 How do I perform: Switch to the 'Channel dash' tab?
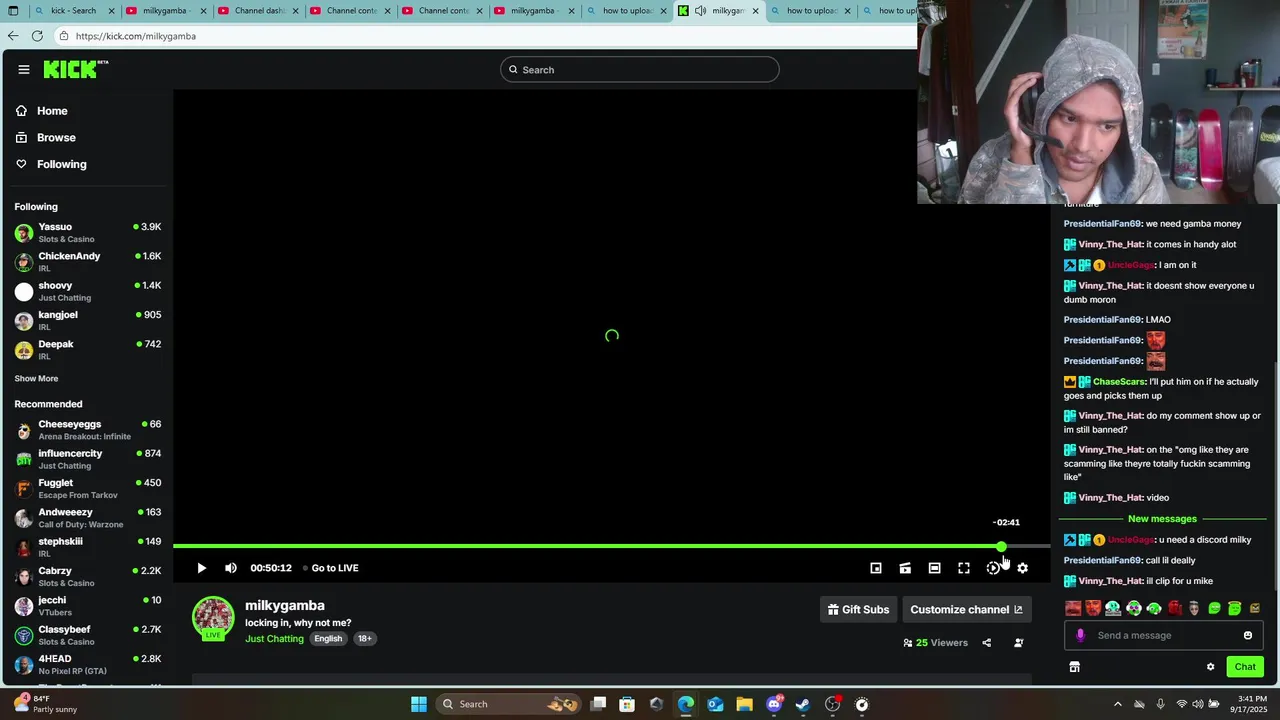point(258,11)
